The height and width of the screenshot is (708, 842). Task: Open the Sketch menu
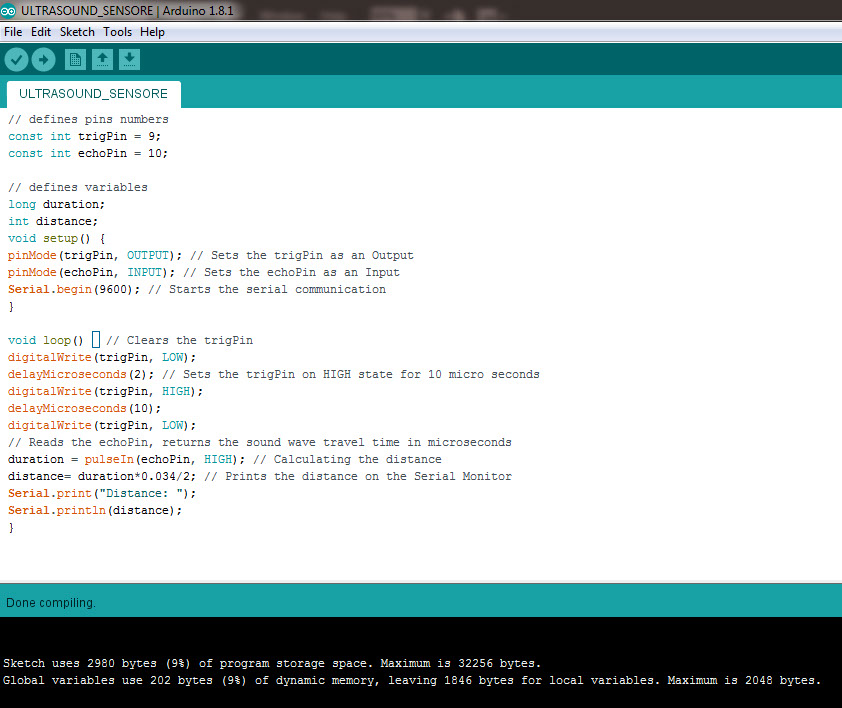(77, 32)
